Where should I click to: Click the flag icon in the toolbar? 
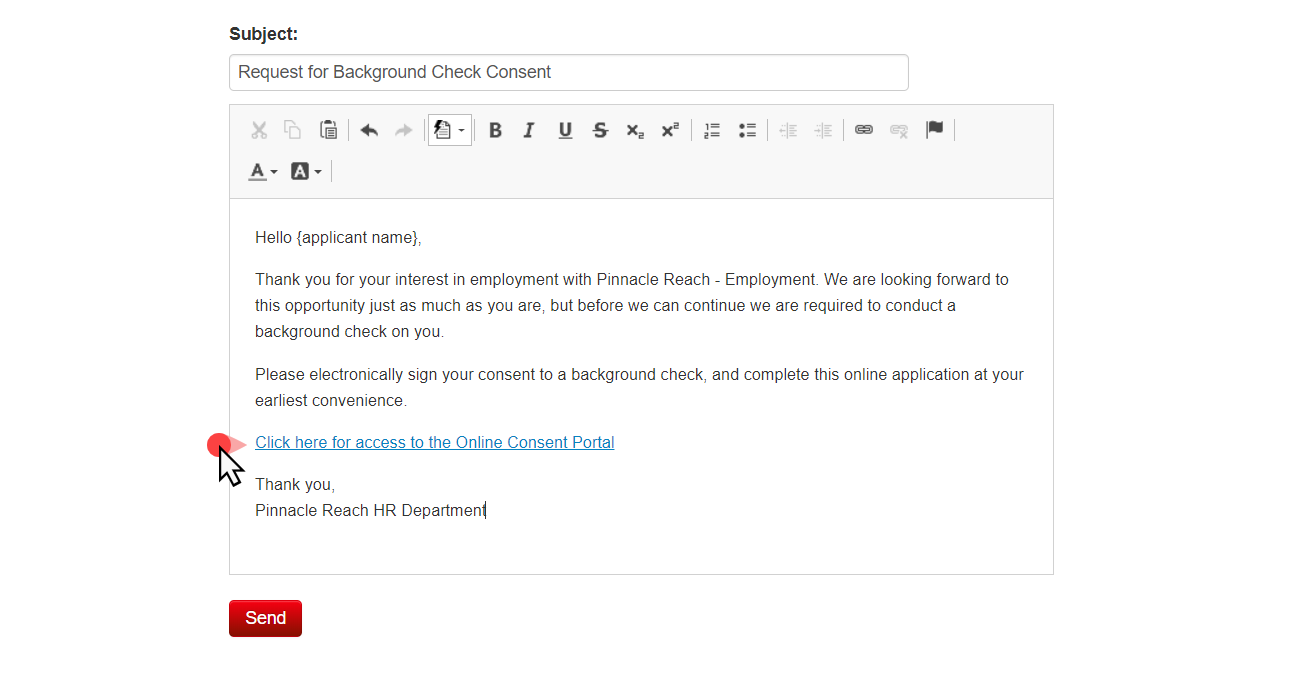[936, 130]
